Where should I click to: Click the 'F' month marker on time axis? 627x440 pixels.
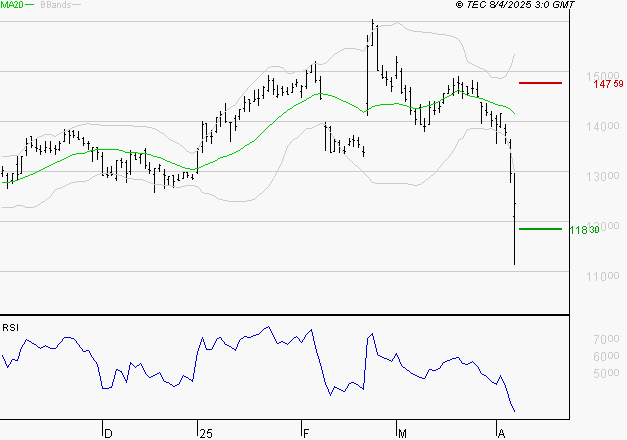point(305,432)
